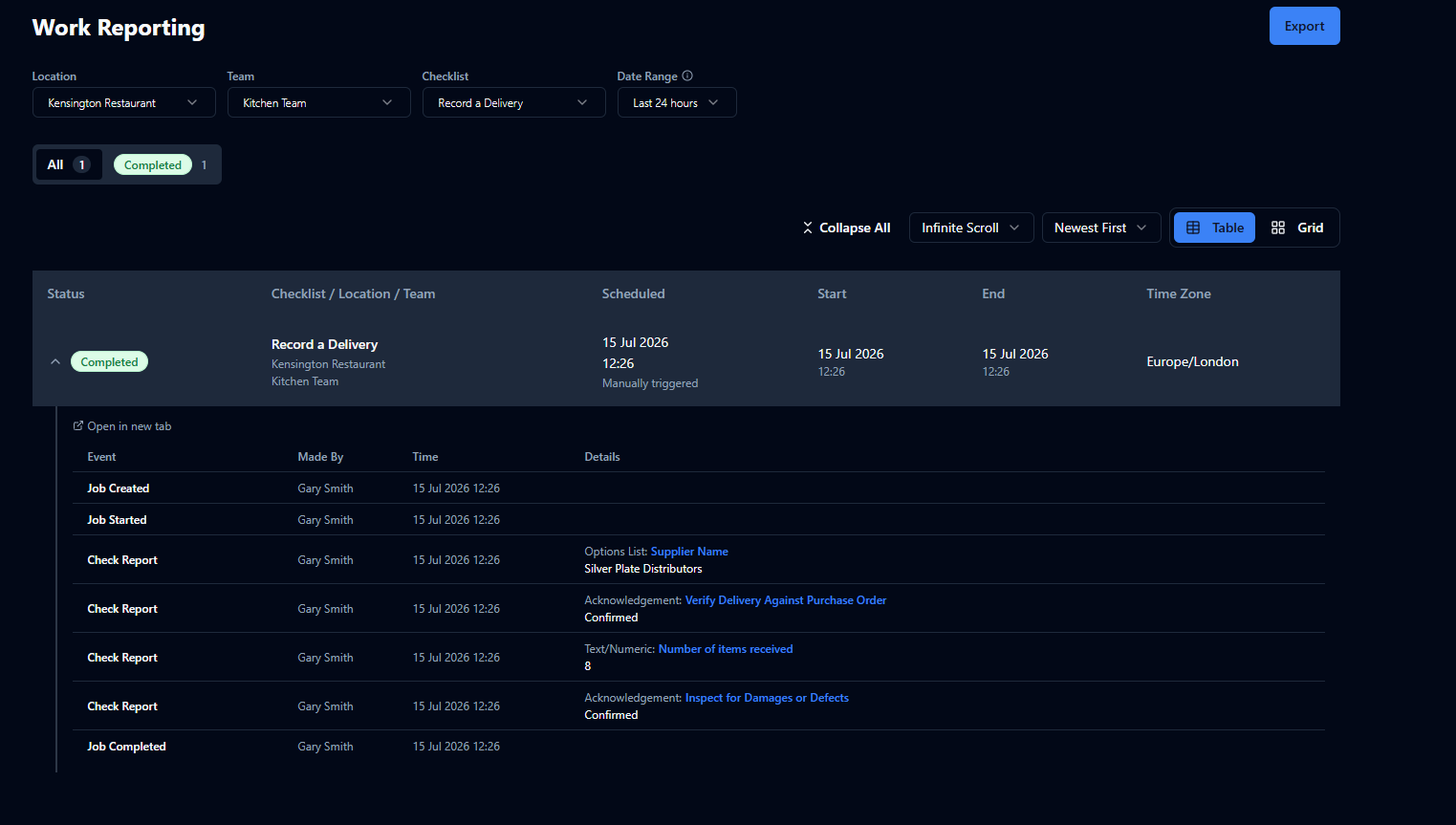The width and height of the screenshot is (1456, 825).
Task: Click the Status column header
Action: [x=66, y=293]
